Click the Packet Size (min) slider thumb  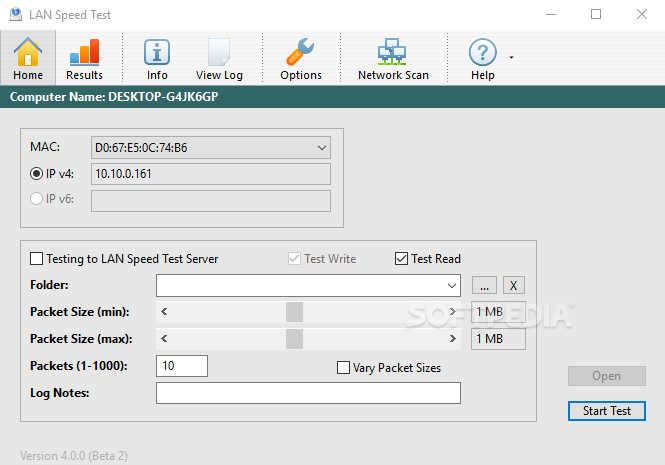pyautogui.click(x=294, y=312)
